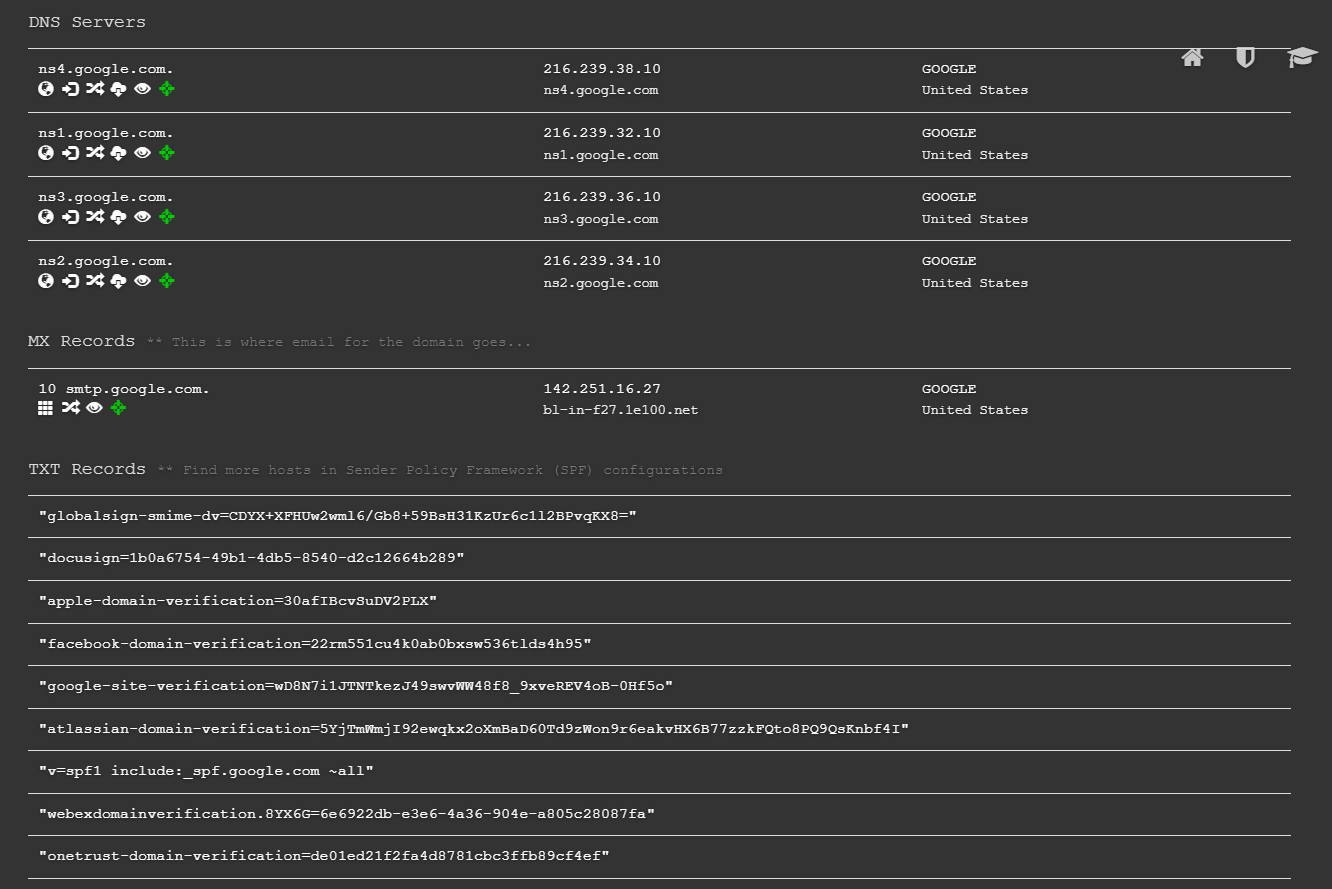Click the cloud download icon under ns2.google.com
Screen dimensions: 1332x889
tap(118, 281)
